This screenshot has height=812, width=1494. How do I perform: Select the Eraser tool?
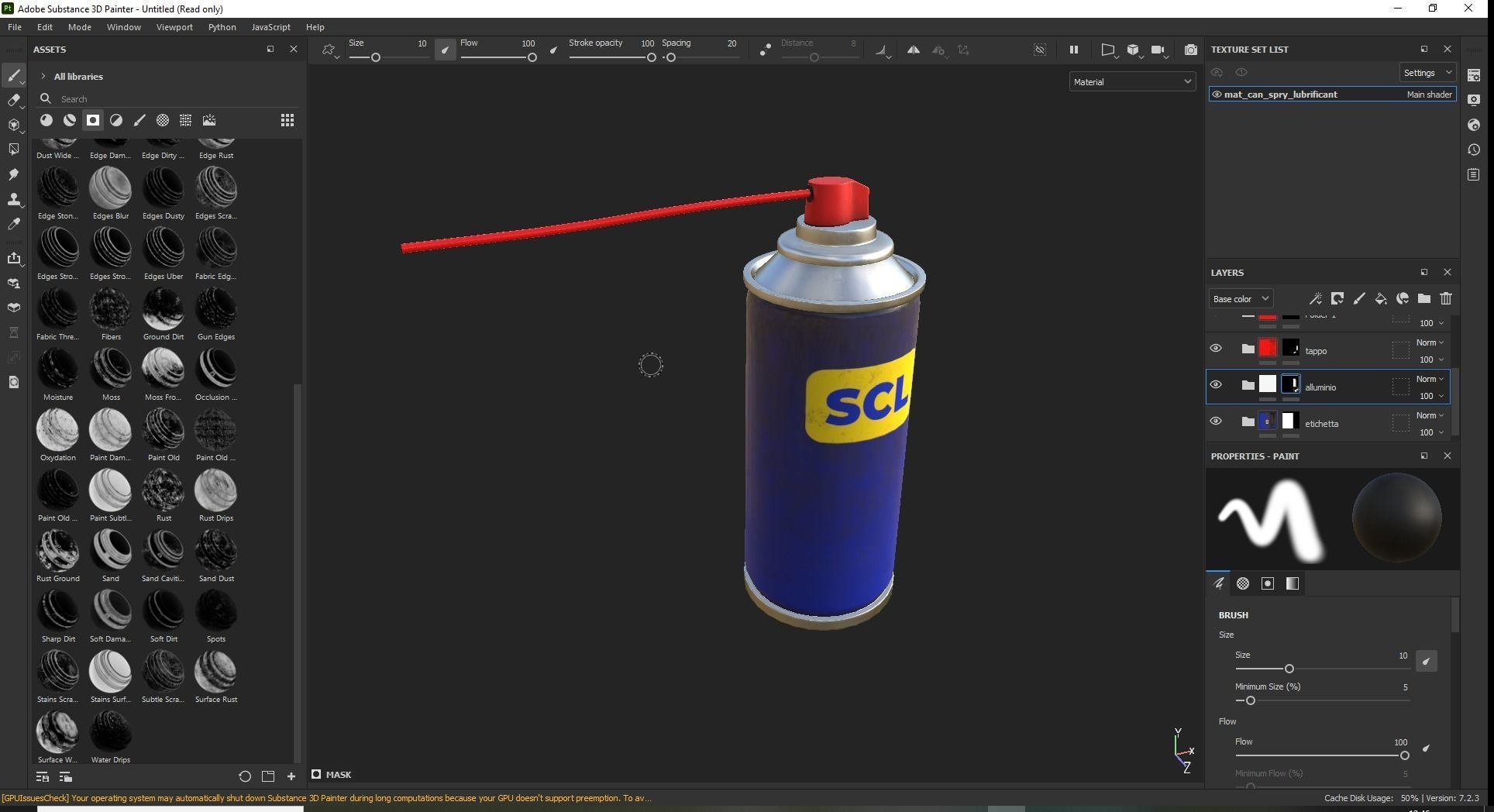[x=13, y=100]
